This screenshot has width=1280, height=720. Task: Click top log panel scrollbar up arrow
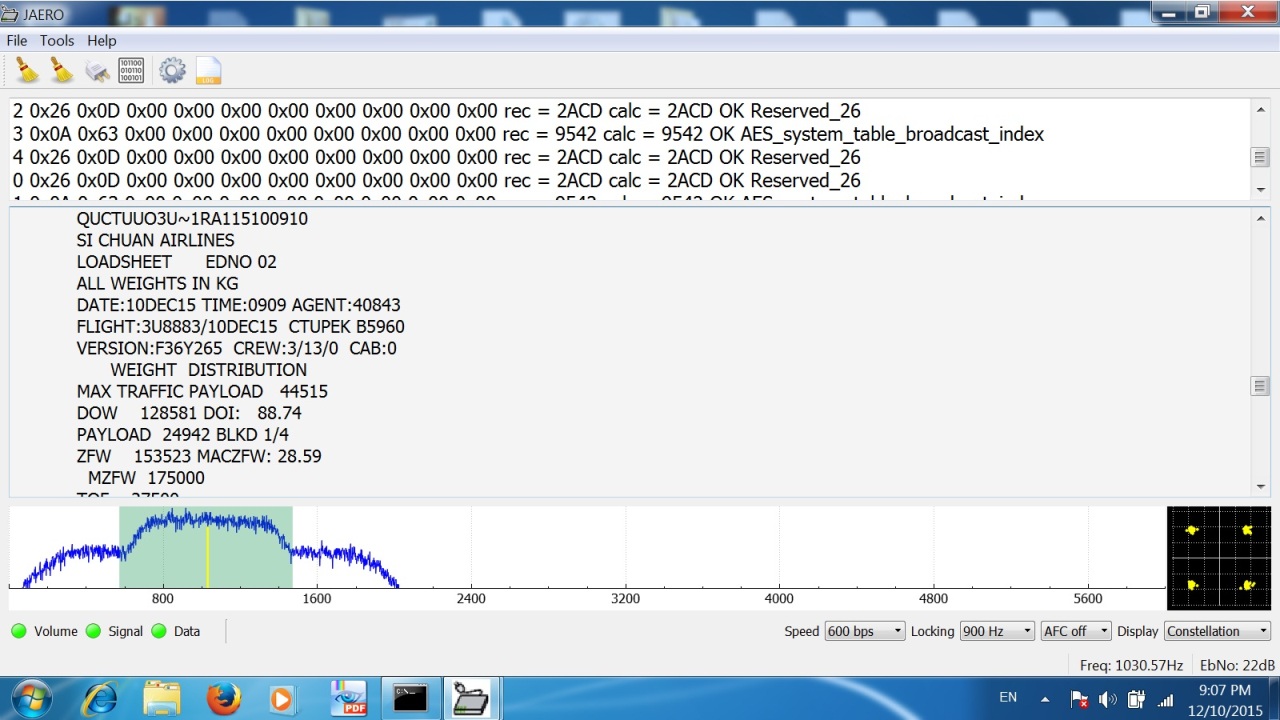tap(1260, 109)
